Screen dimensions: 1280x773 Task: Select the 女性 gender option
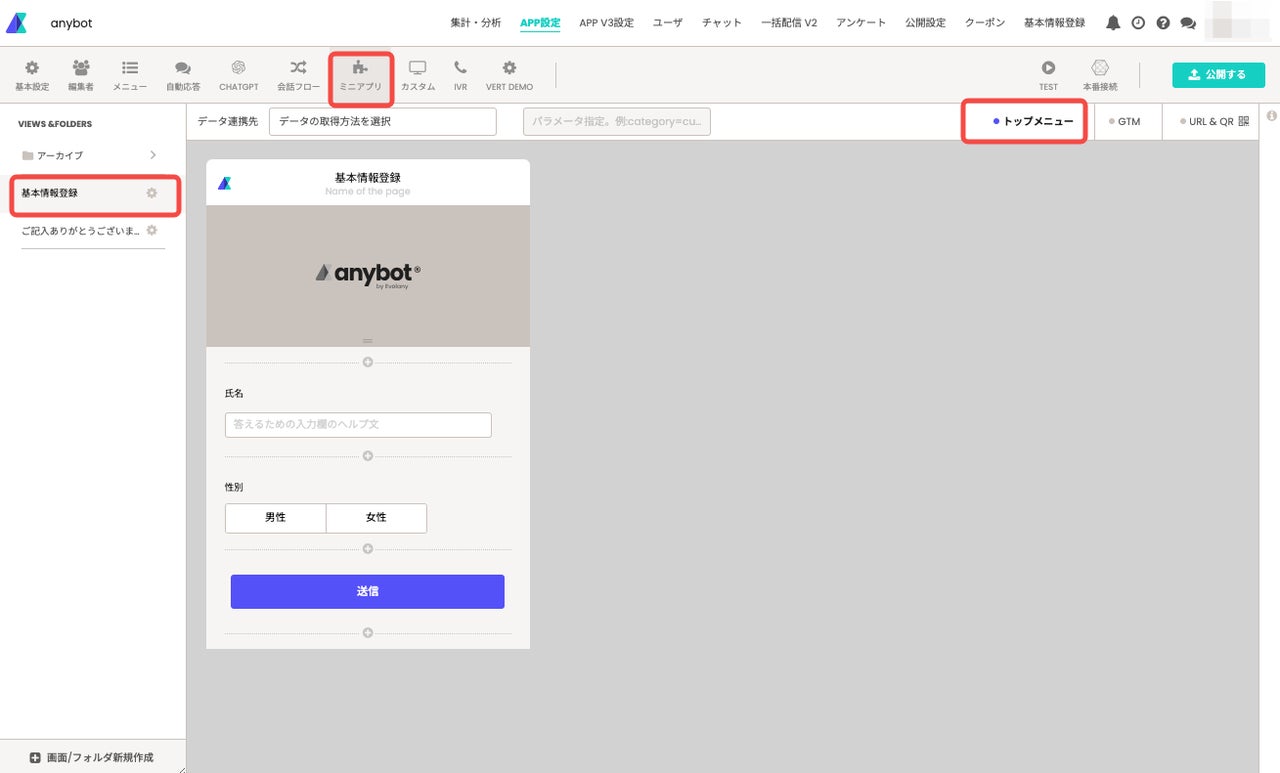[x=376, y=518]
